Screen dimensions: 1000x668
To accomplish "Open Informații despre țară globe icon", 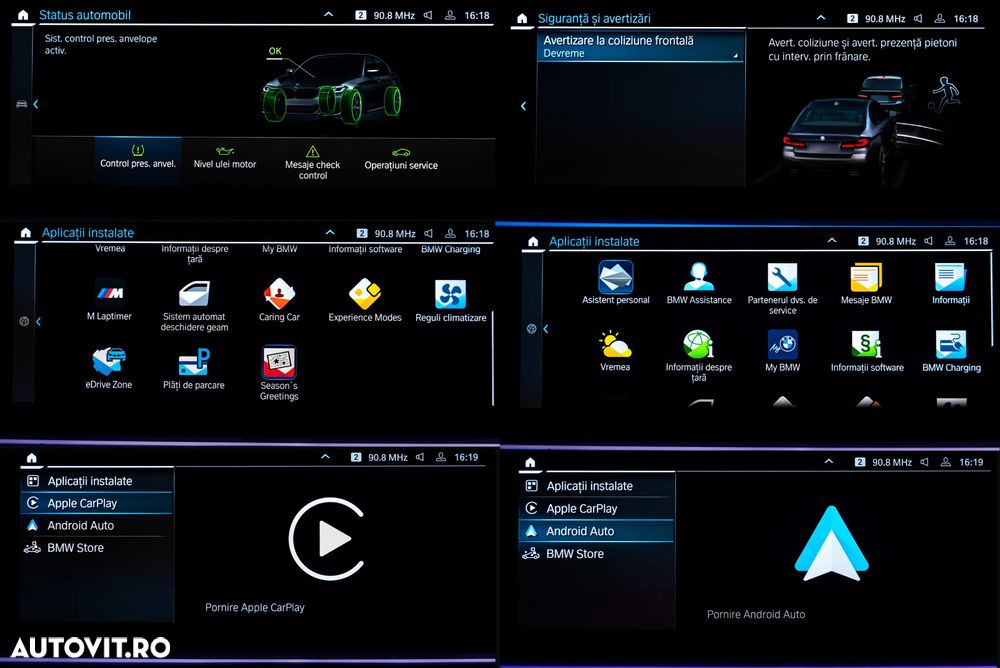I will [x=698, y=345].
